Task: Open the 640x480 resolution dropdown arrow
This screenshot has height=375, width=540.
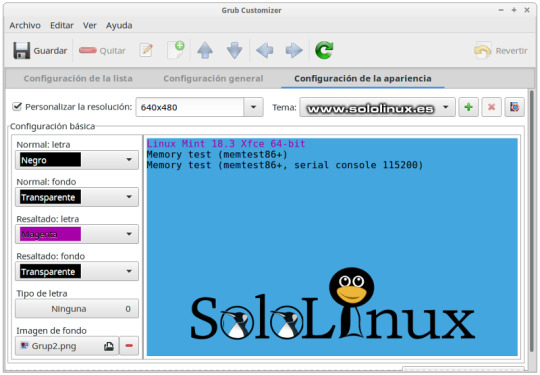Action: tap(253, 107)
